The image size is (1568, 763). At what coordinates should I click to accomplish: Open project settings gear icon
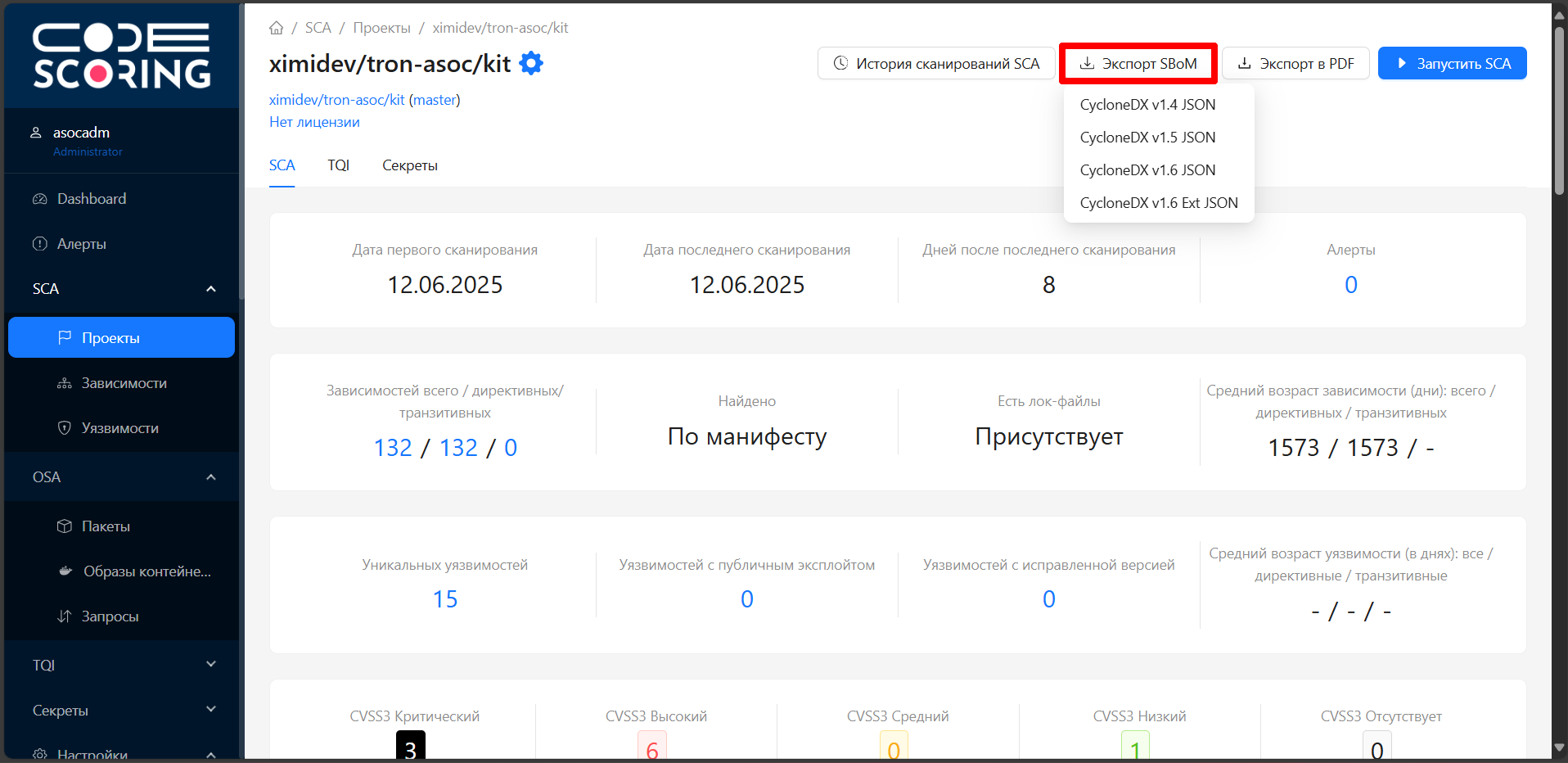click(531, 63)
